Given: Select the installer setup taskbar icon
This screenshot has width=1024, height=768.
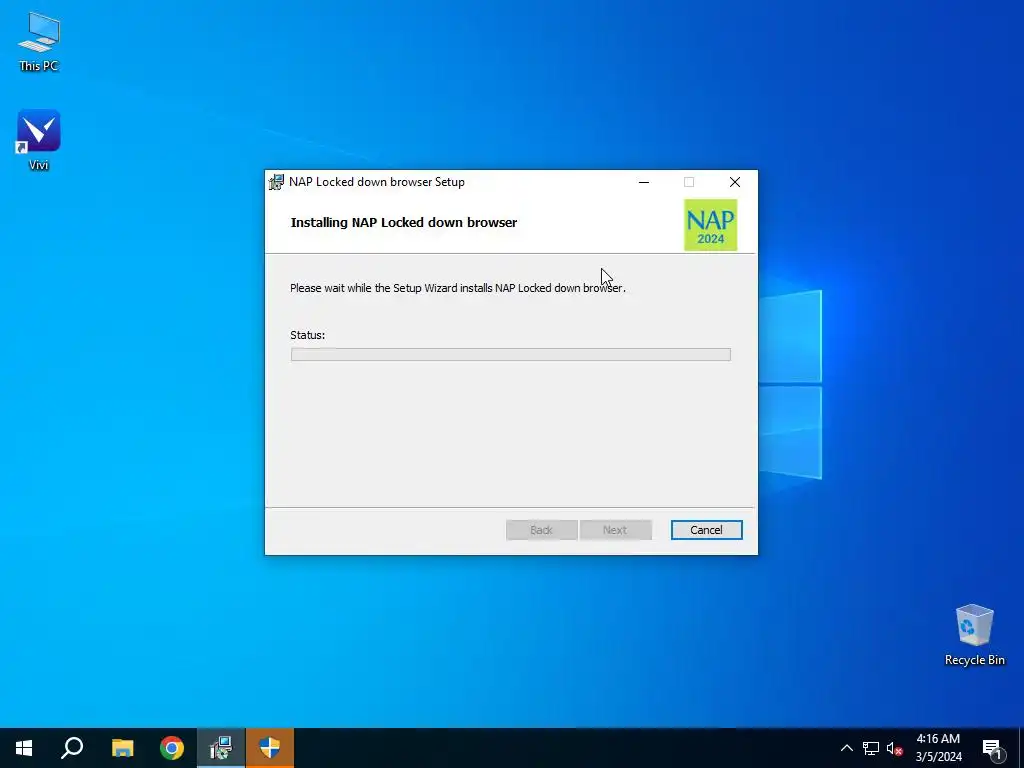Looking at the screenshot, I should (221, 748).
